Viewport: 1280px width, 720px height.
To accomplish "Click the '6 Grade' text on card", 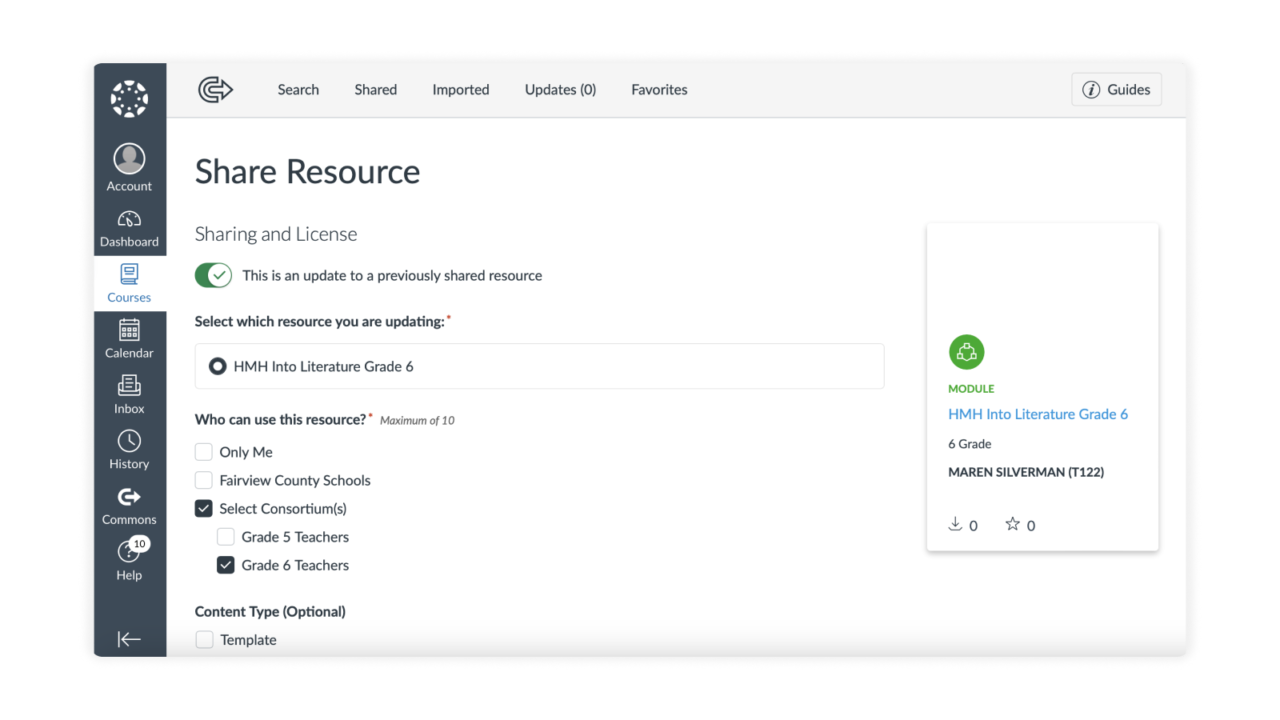I will pos(970,444).
